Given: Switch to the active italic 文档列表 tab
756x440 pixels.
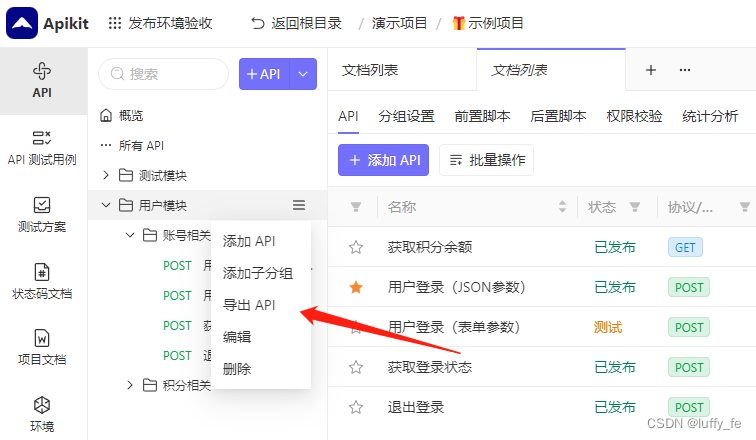Looking at the screenshot, I should [551, 70].
